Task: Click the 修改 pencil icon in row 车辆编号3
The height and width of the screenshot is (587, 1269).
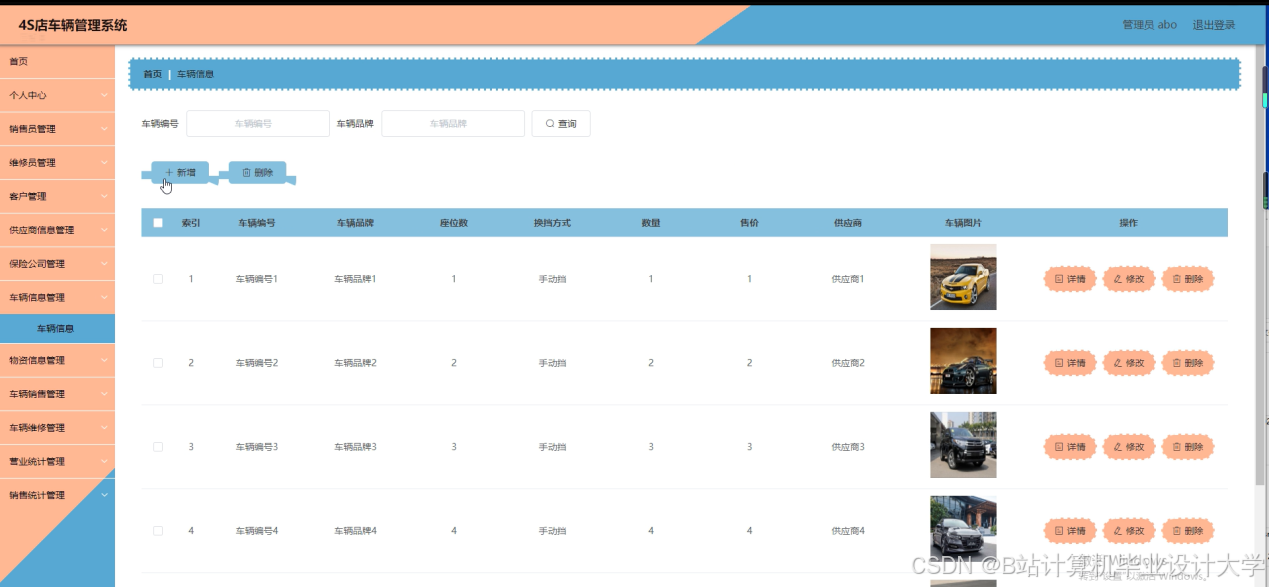Action: pyautogui.click(x=1118, y=447)
